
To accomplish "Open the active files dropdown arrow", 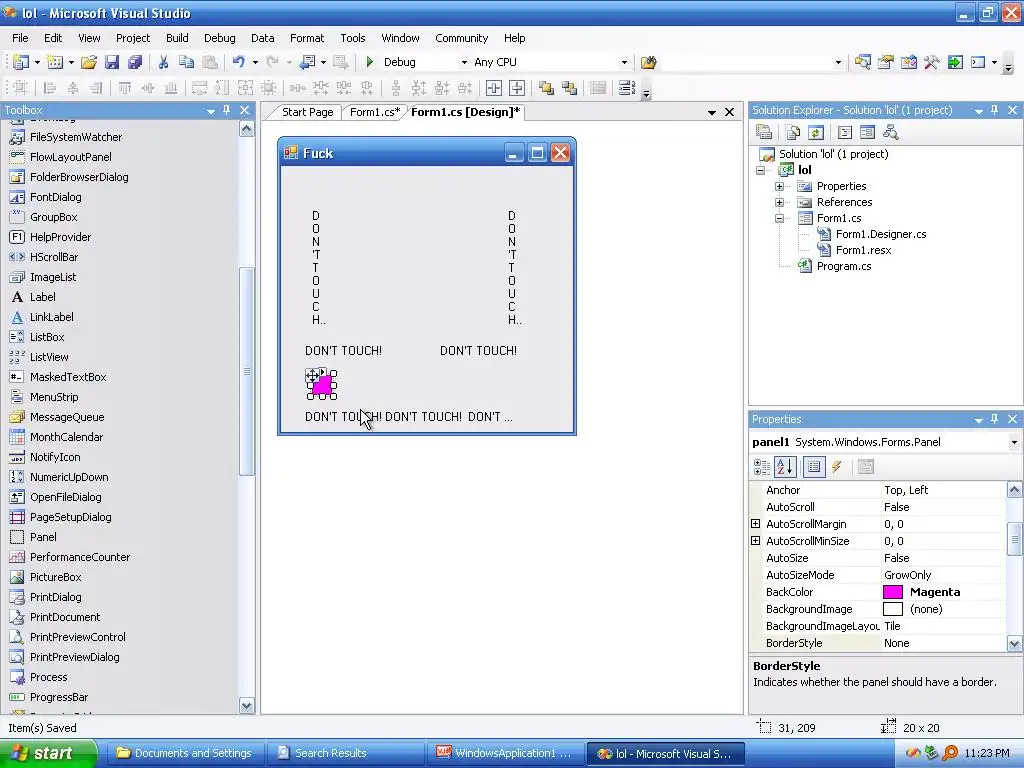I will [712, 112].
